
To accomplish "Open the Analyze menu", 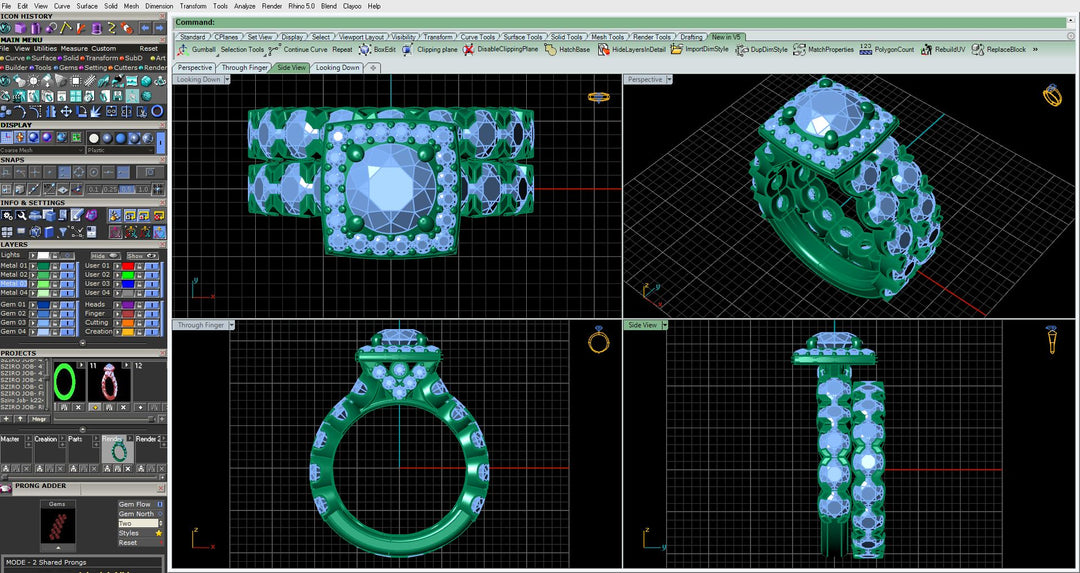I will coord(245,6).
